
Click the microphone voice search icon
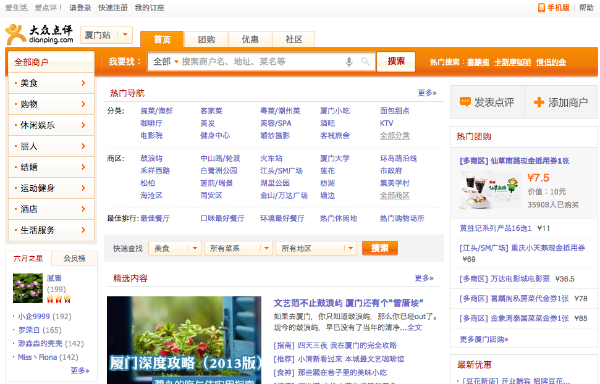(349, 62)
